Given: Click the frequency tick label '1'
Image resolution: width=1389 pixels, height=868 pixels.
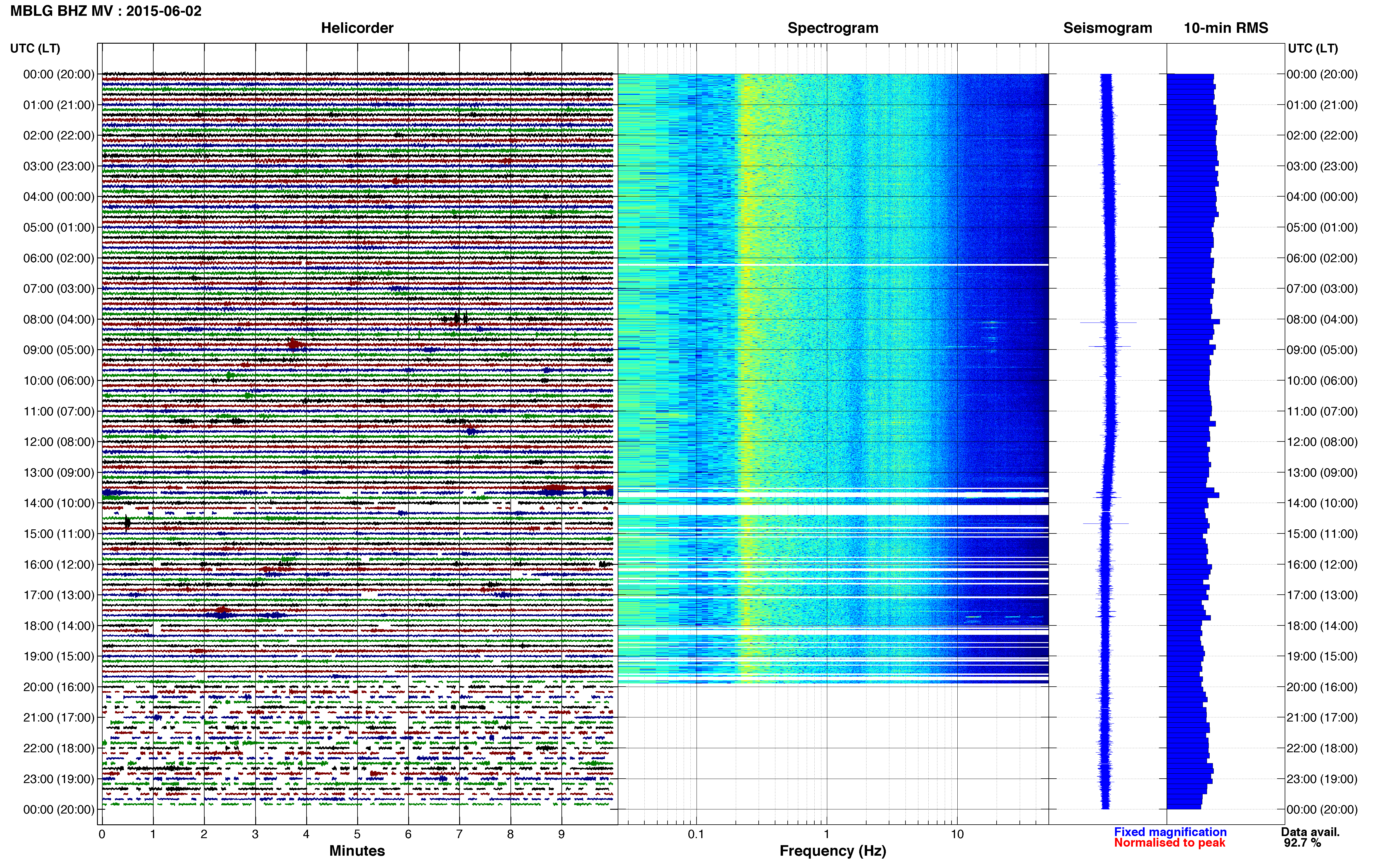Looking at the screenshot, I should coord(826,834).
